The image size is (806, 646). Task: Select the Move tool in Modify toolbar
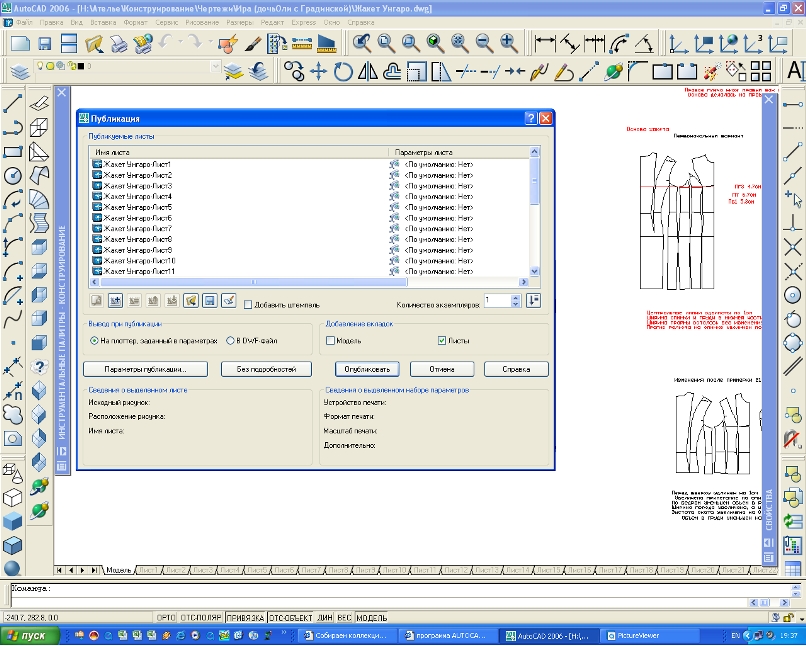coord(319,71)
